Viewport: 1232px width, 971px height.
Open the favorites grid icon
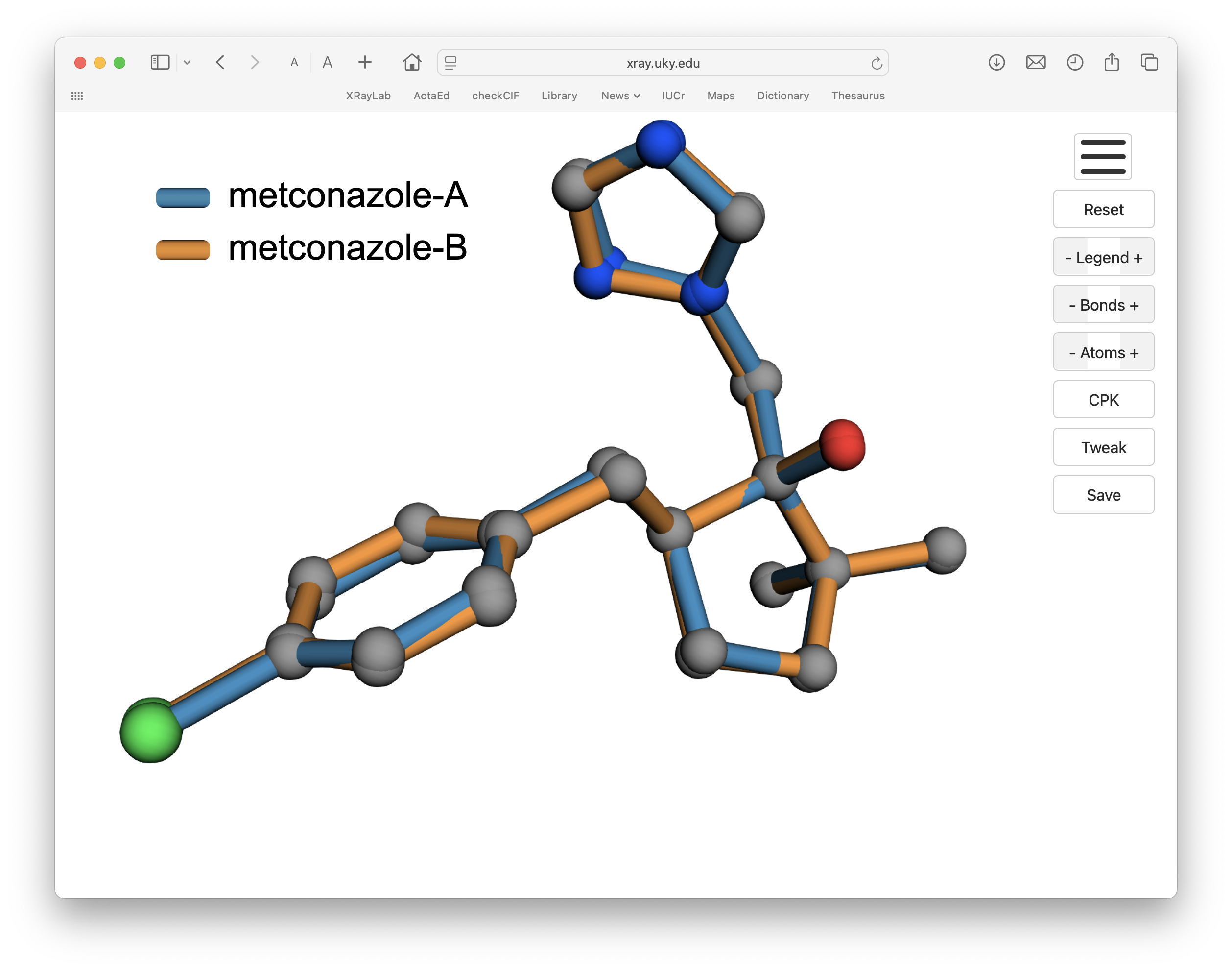(x=77, y=96)
